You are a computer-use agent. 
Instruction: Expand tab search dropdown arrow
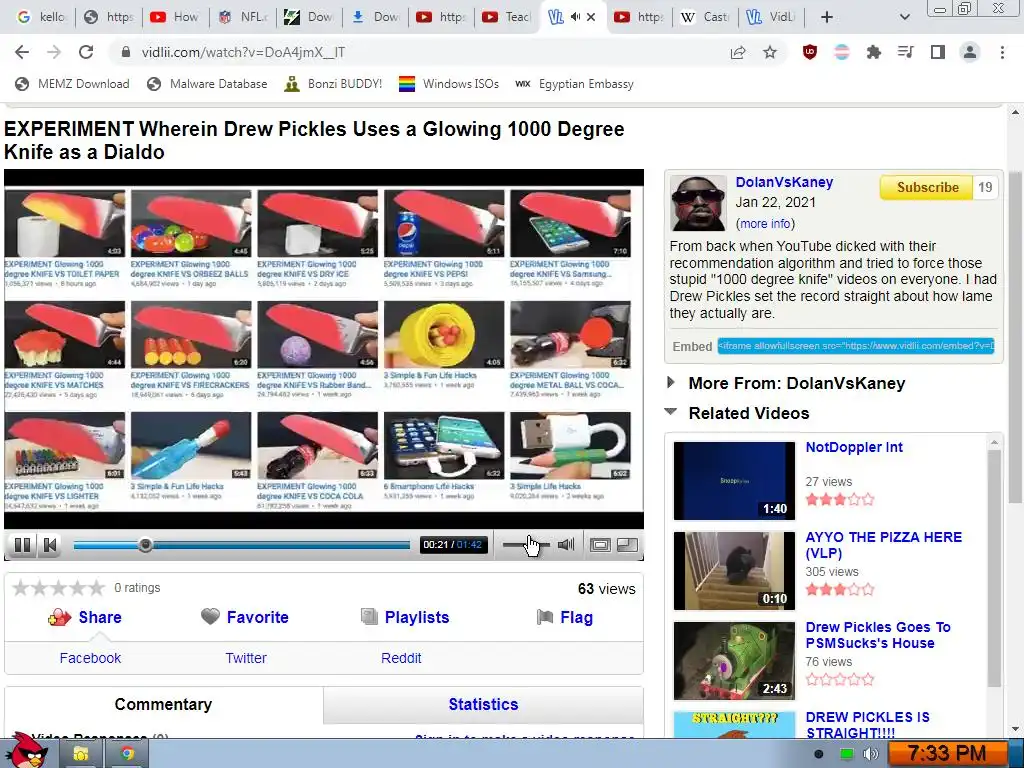(x=904, y=17)
